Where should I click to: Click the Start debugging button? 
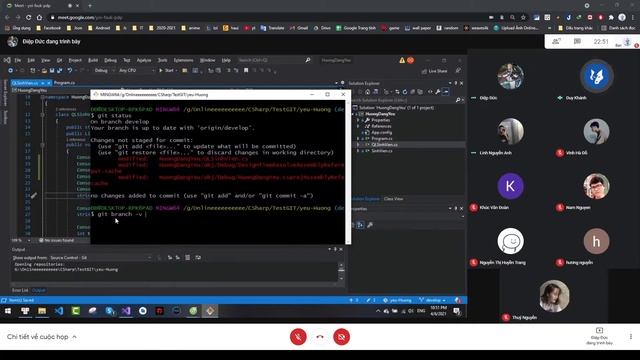(x=167, y=71)
